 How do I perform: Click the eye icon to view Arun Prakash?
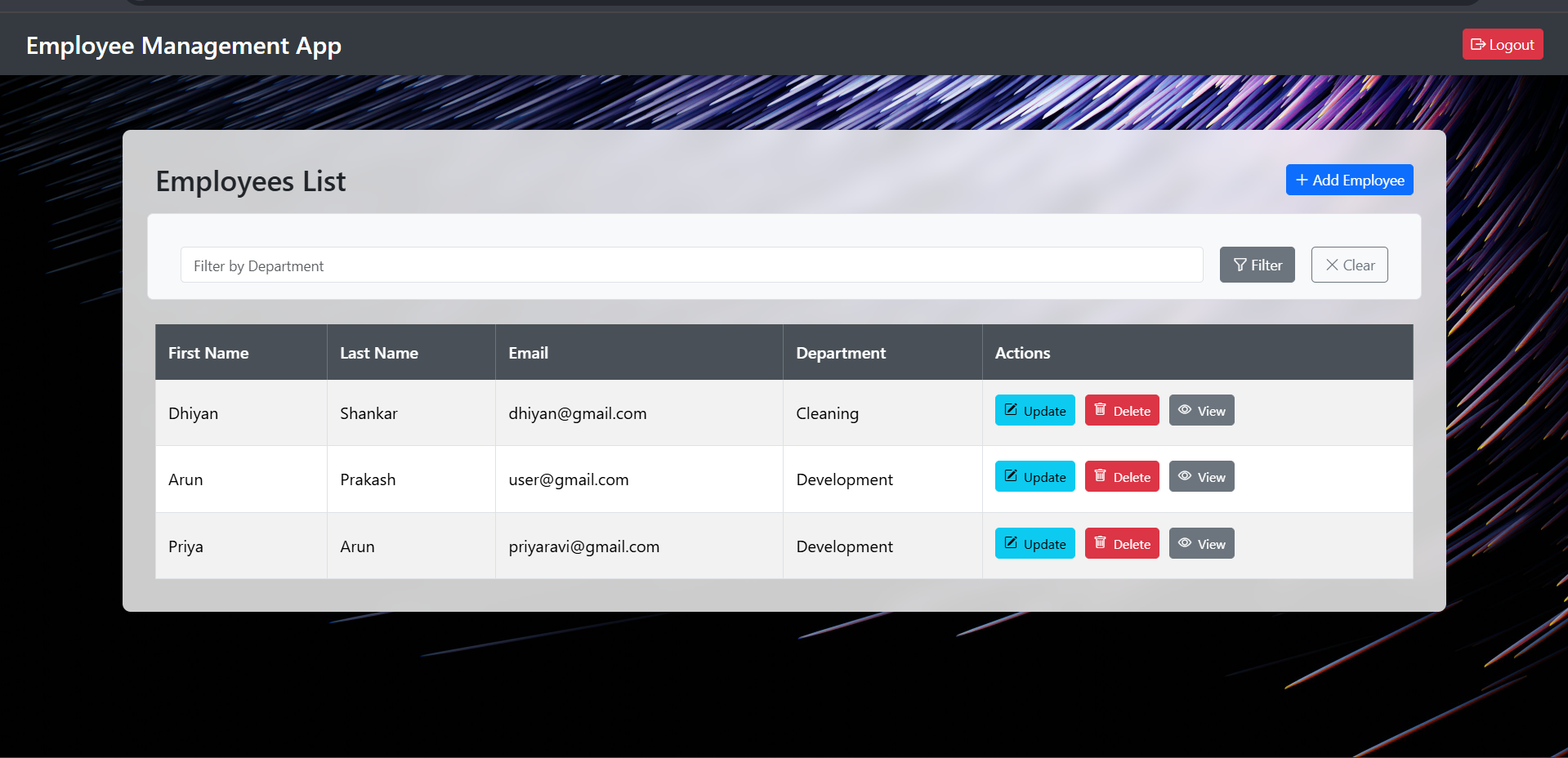pos(1186,476)
